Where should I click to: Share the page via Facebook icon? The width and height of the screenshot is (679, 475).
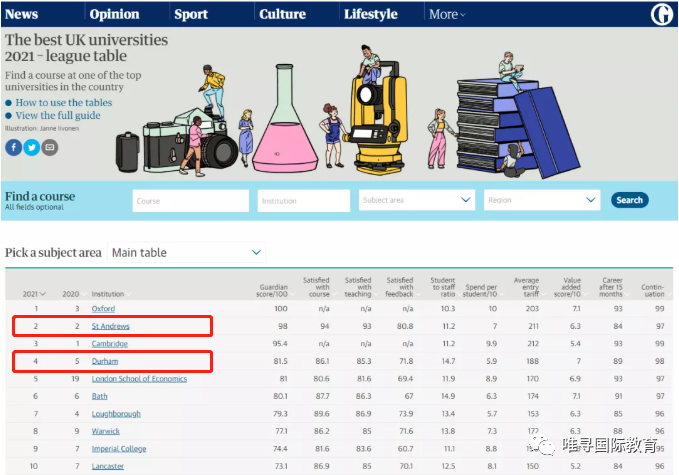pos(13,148)
